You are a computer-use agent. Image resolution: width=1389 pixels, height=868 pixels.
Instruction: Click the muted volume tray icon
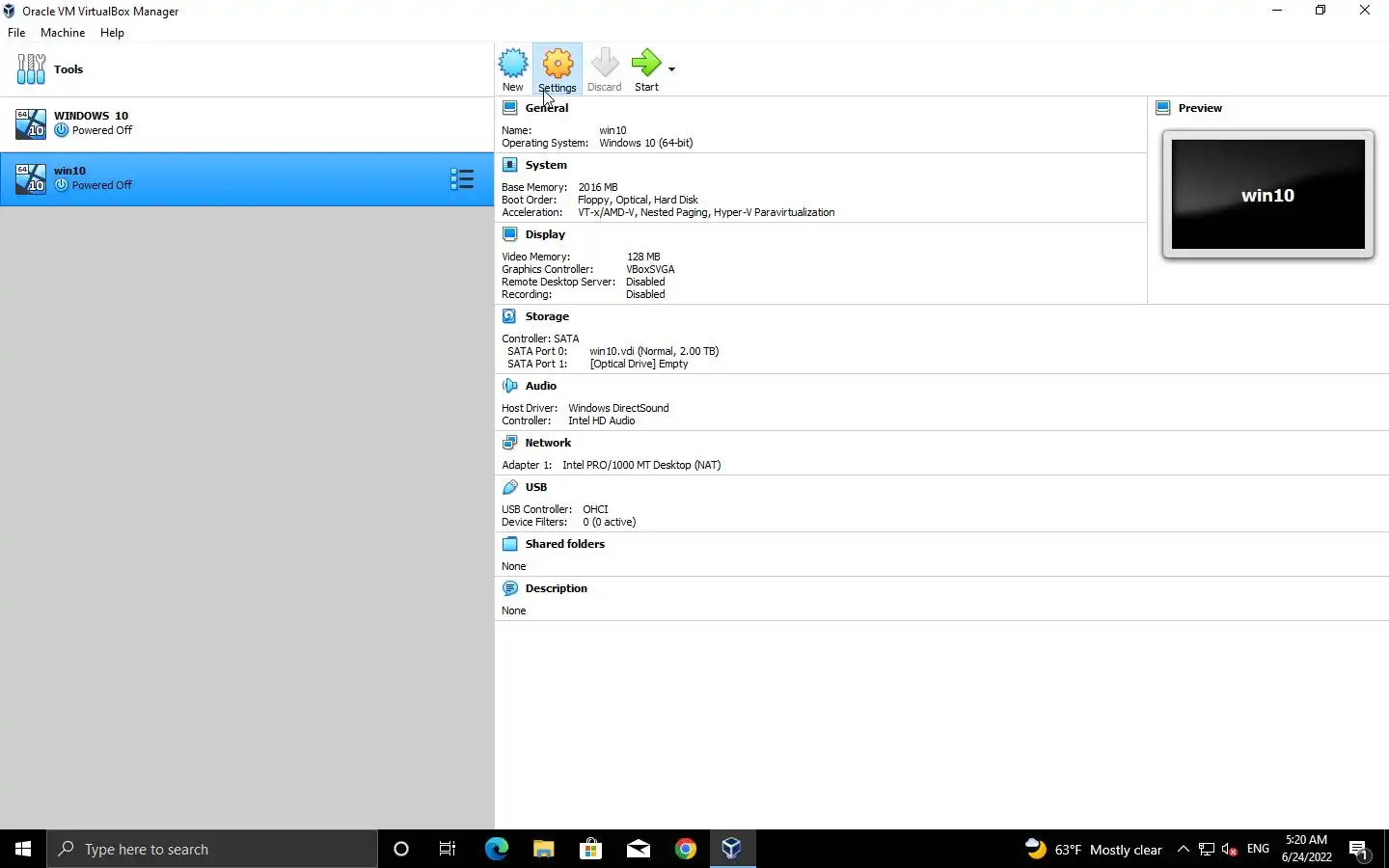click(x=1230, y=849)
